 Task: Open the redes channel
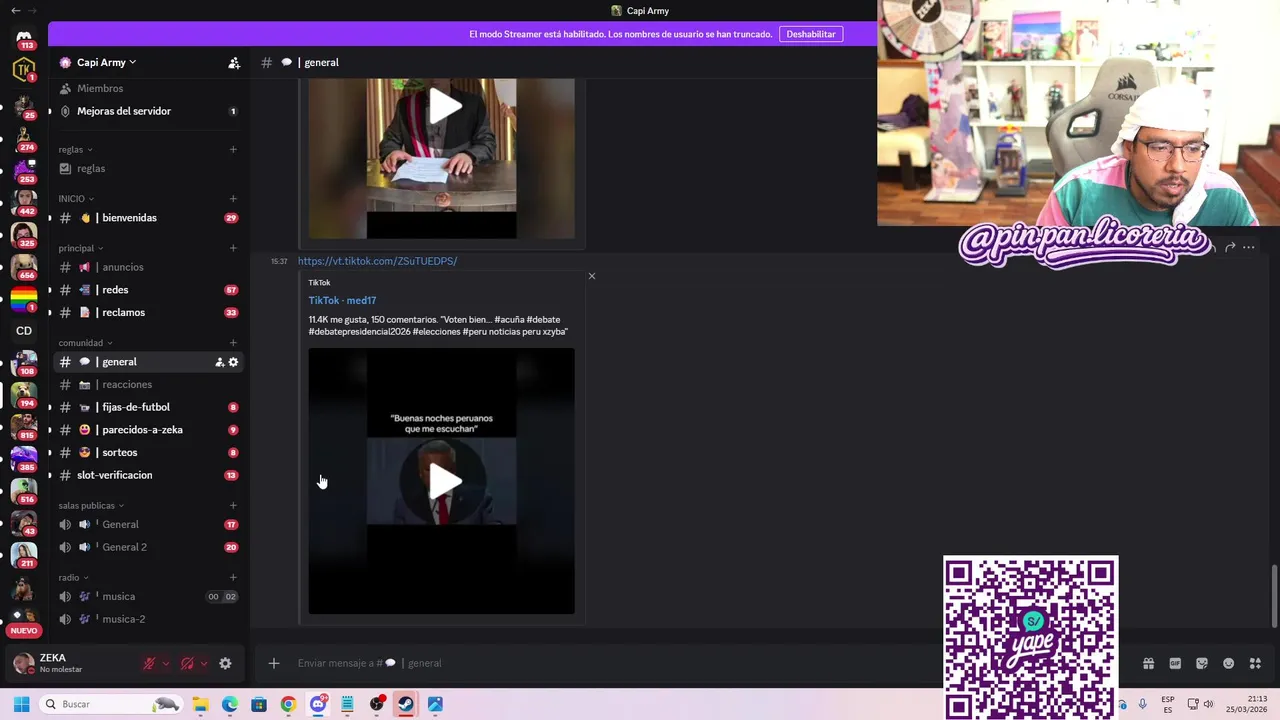[149, 290]
